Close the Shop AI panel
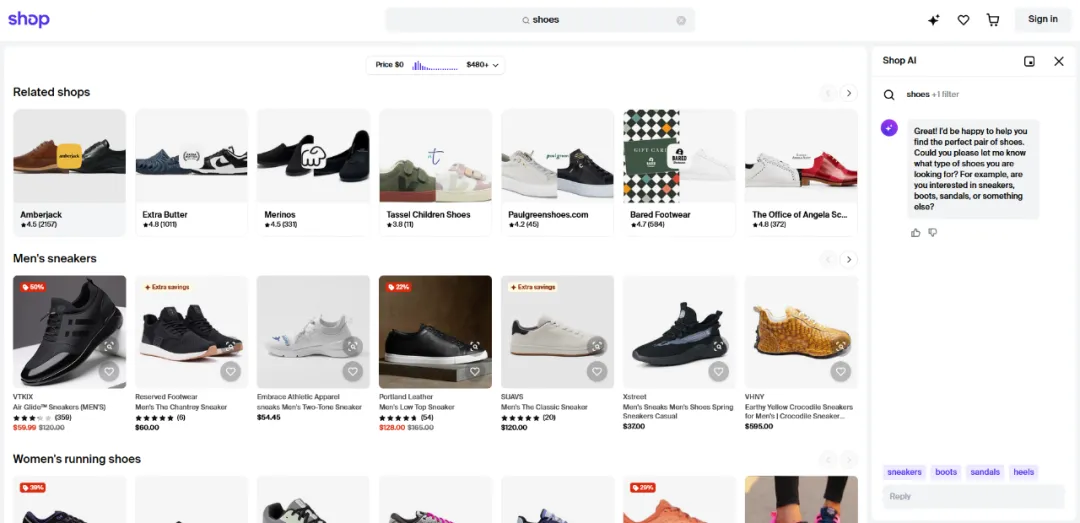Viewport: 1080px width, 523px height. coord(1059,61)
